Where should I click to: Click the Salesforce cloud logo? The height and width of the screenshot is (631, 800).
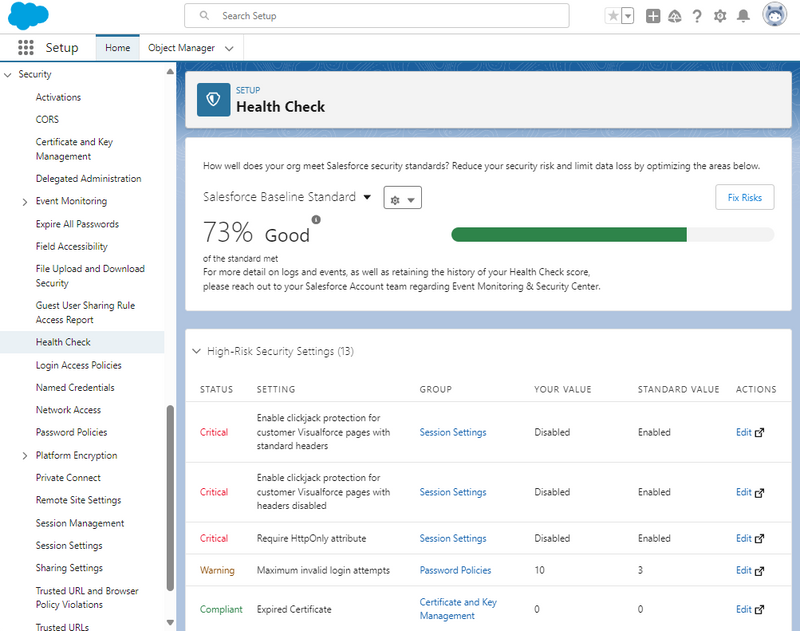(28, 16)
